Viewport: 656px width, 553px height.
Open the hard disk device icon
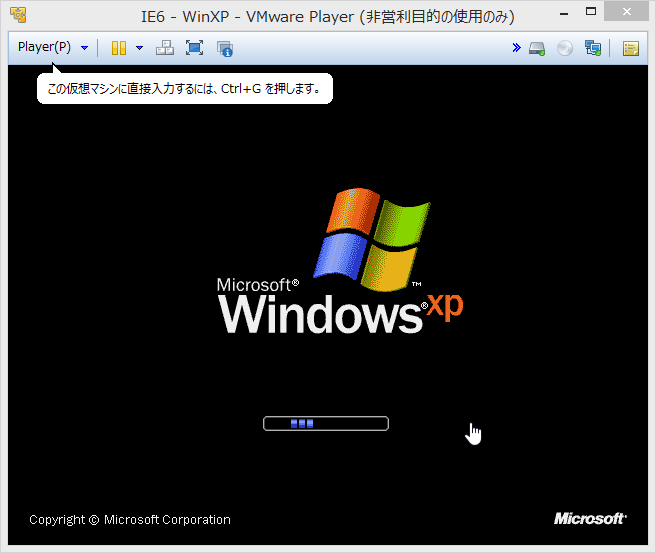[537, 49]
